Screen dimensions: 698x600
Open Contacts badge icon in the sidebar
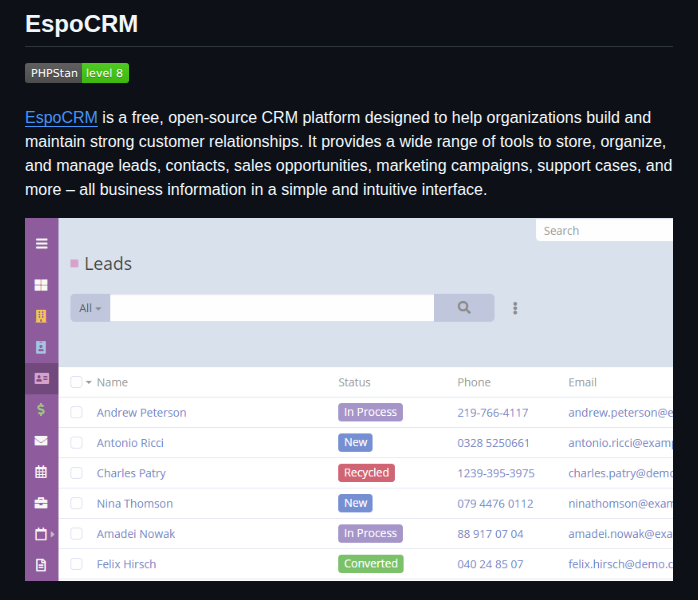[41, 347]
